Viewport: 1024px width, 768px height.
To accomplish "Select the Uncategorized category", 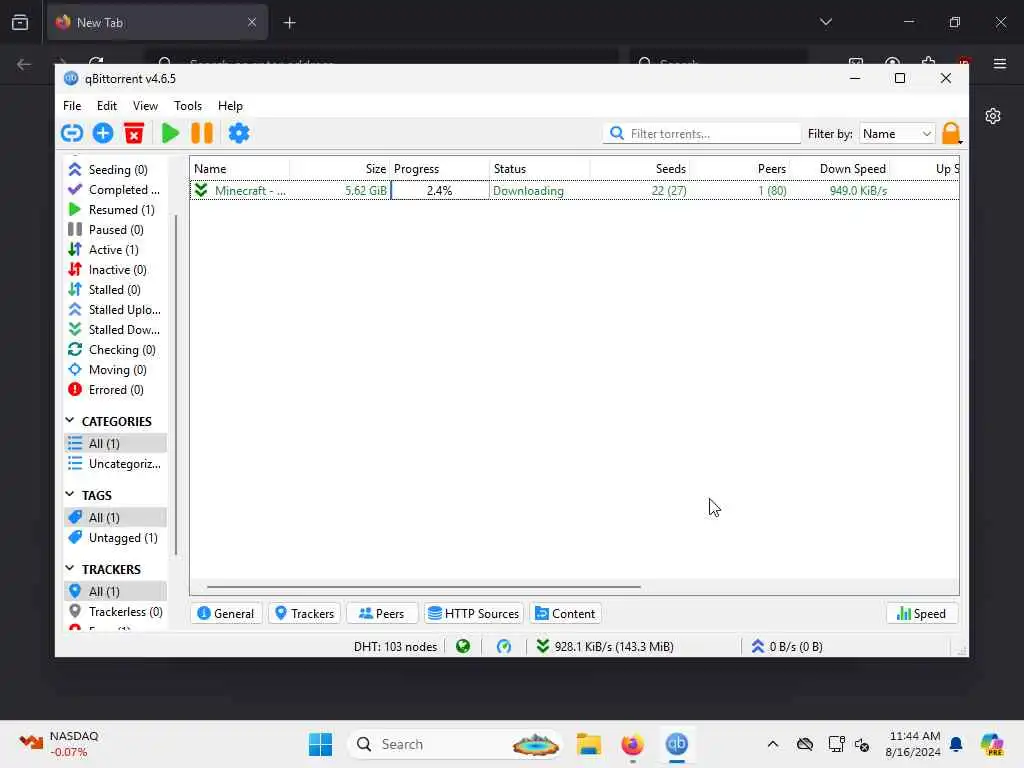I will (x=114, y=464).
